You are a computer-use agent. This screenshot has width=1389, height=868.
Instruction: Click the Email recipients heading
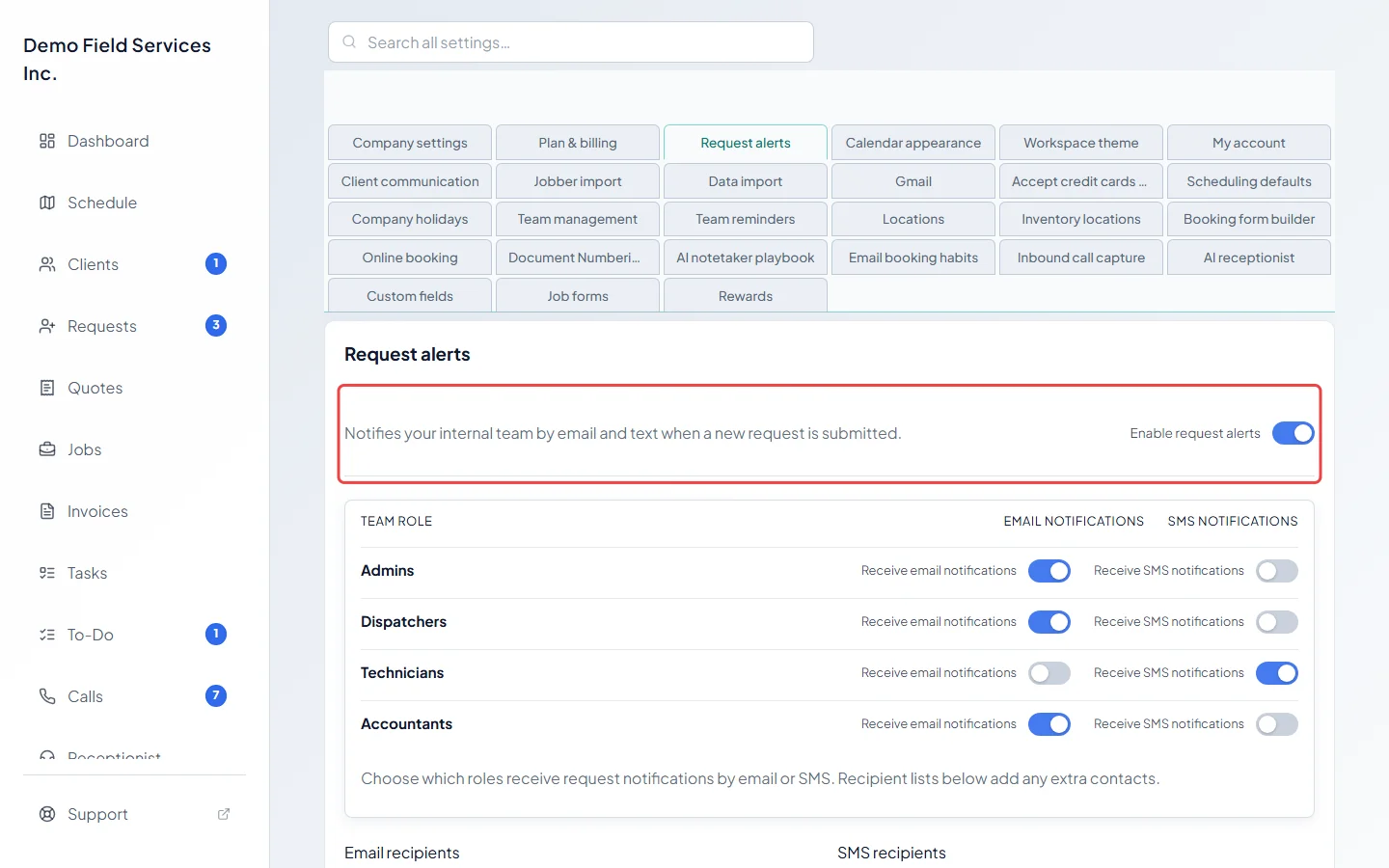pos(402,853)
